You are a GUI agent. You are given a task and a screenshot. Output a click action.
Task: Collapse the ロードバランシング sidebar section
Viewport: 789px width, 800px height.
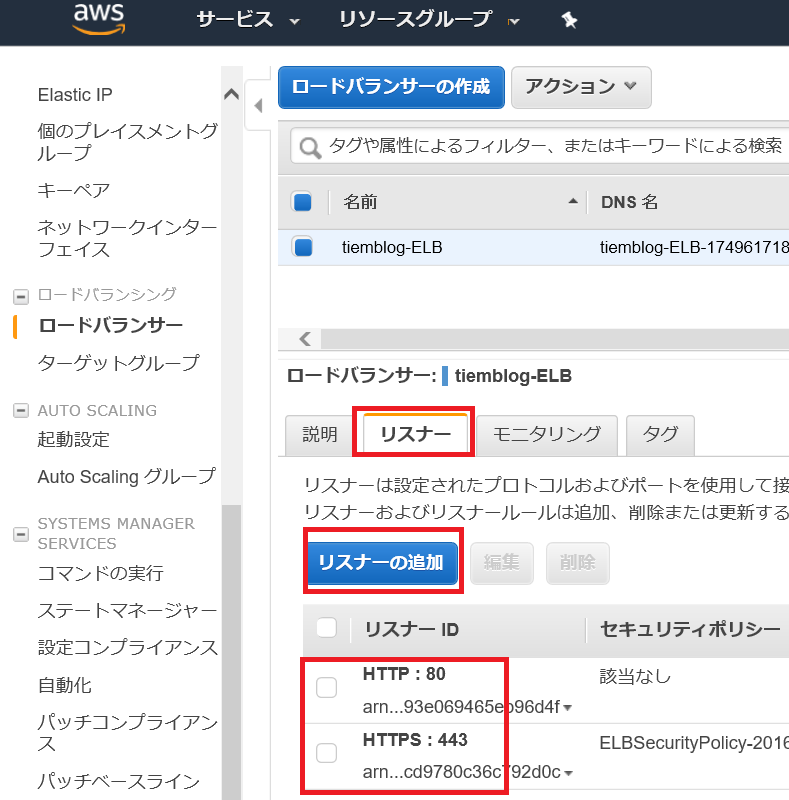[x=21, y=296]
